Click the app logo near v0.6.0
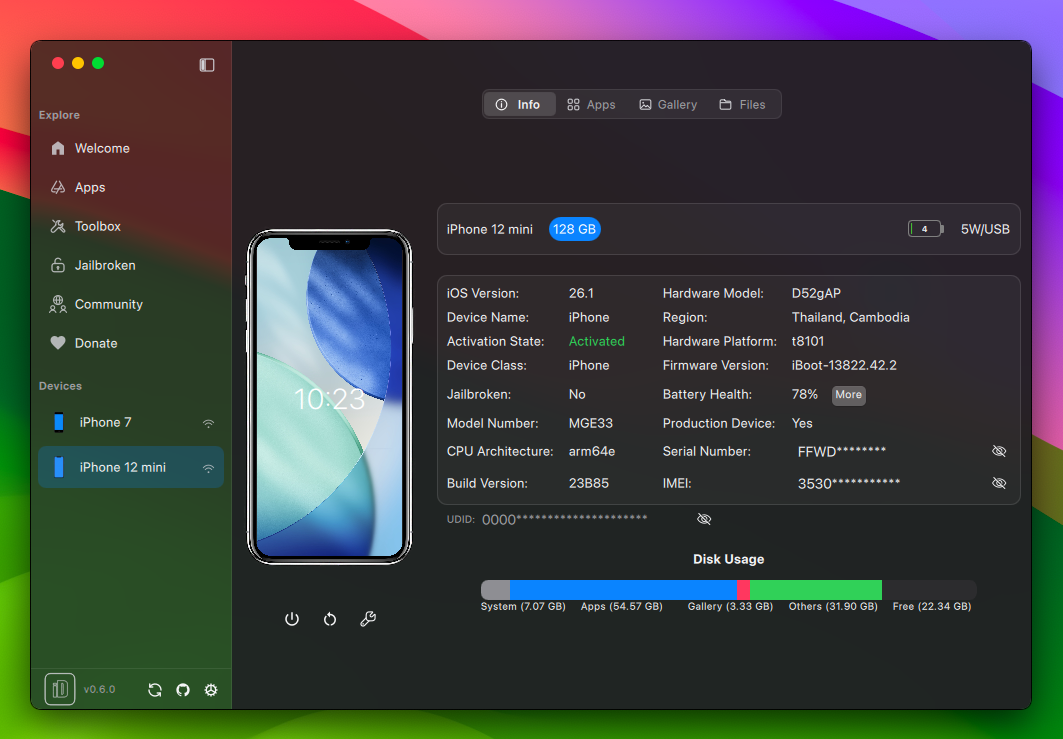This screenshot has height=739, width=1063. [x=60, y=690]
